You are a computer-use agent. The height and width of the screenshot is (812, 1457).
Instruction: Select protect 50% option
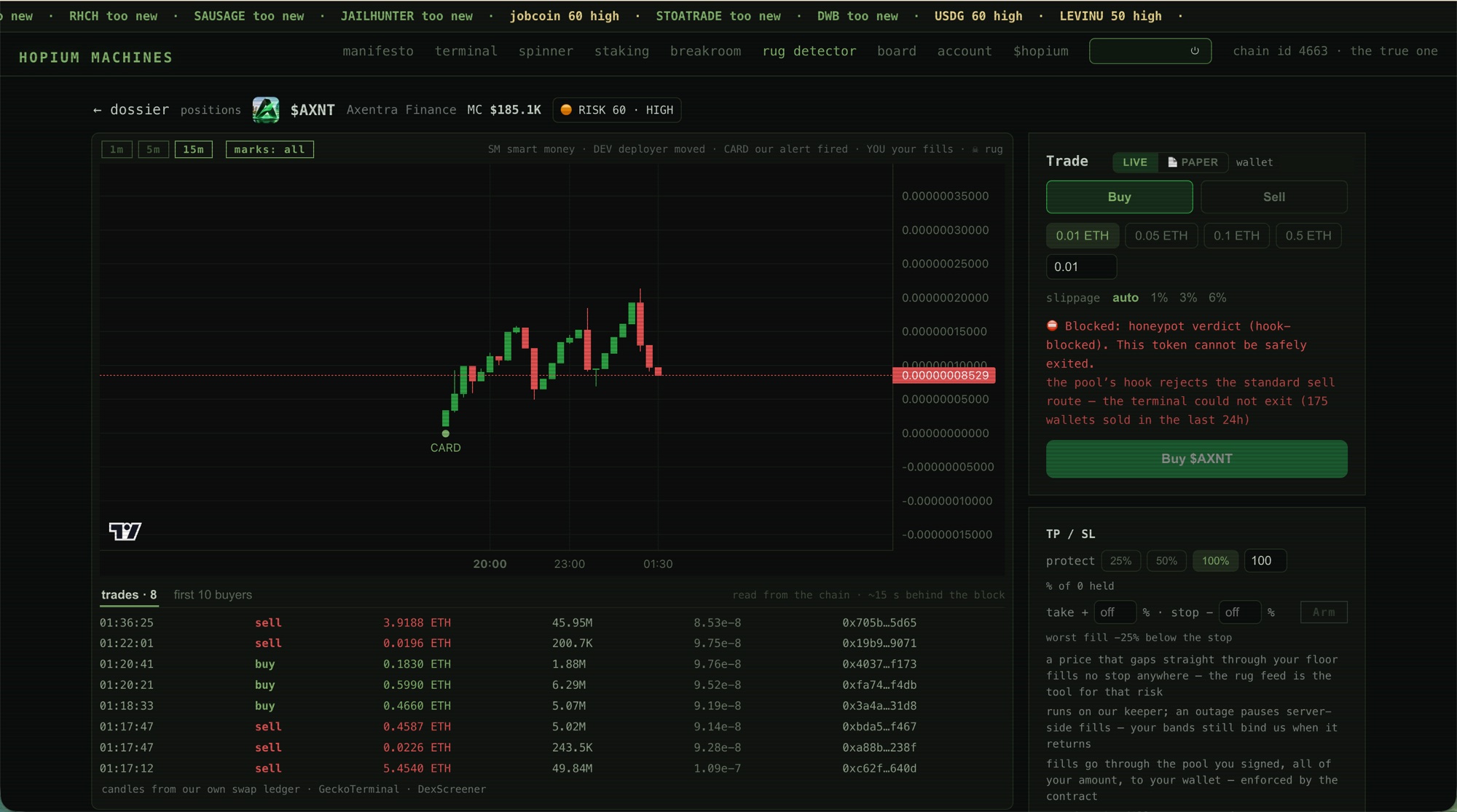tap(1166, 561)
